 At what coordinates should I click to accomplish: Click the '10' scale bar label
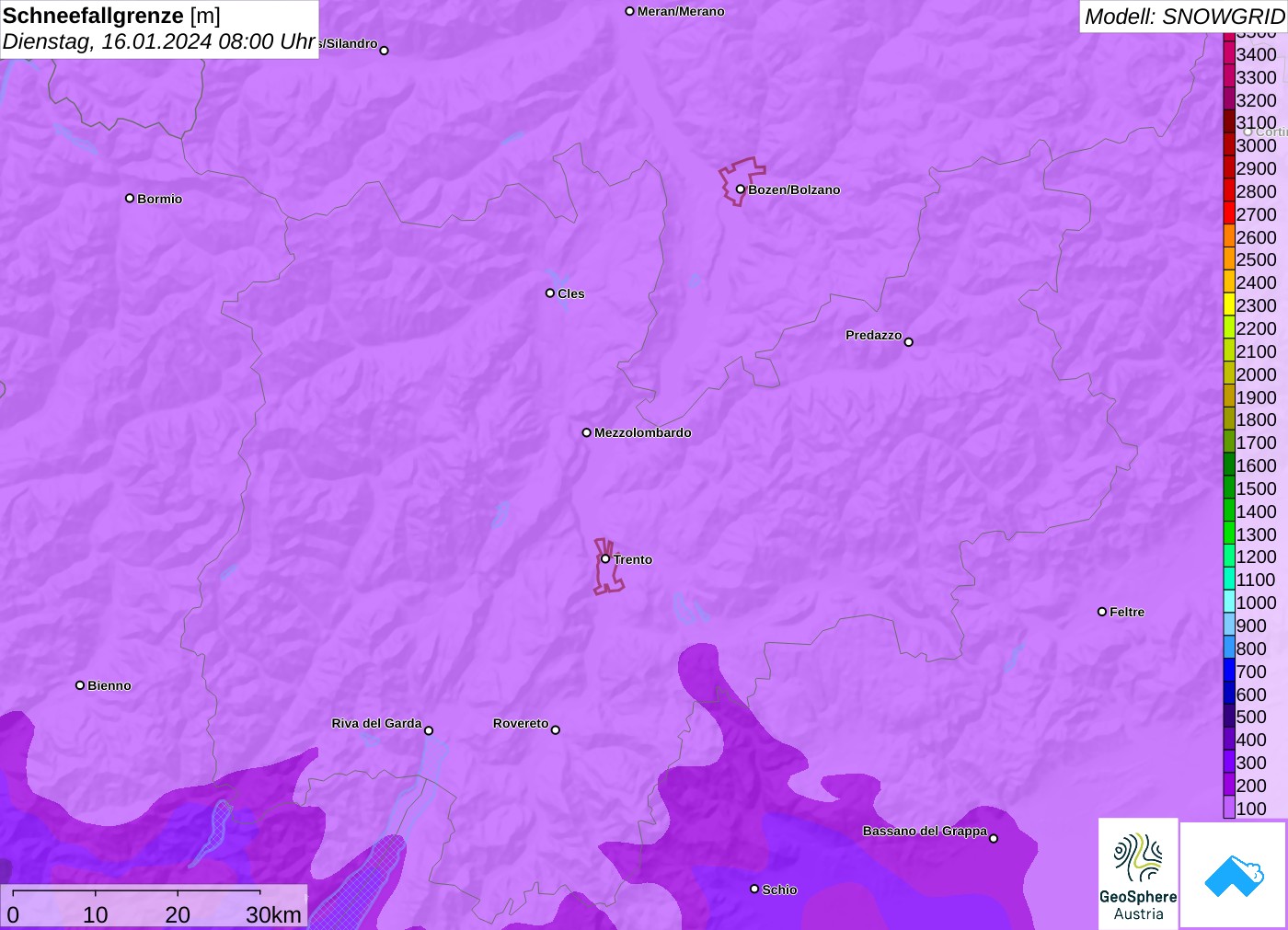coord(96,914)
